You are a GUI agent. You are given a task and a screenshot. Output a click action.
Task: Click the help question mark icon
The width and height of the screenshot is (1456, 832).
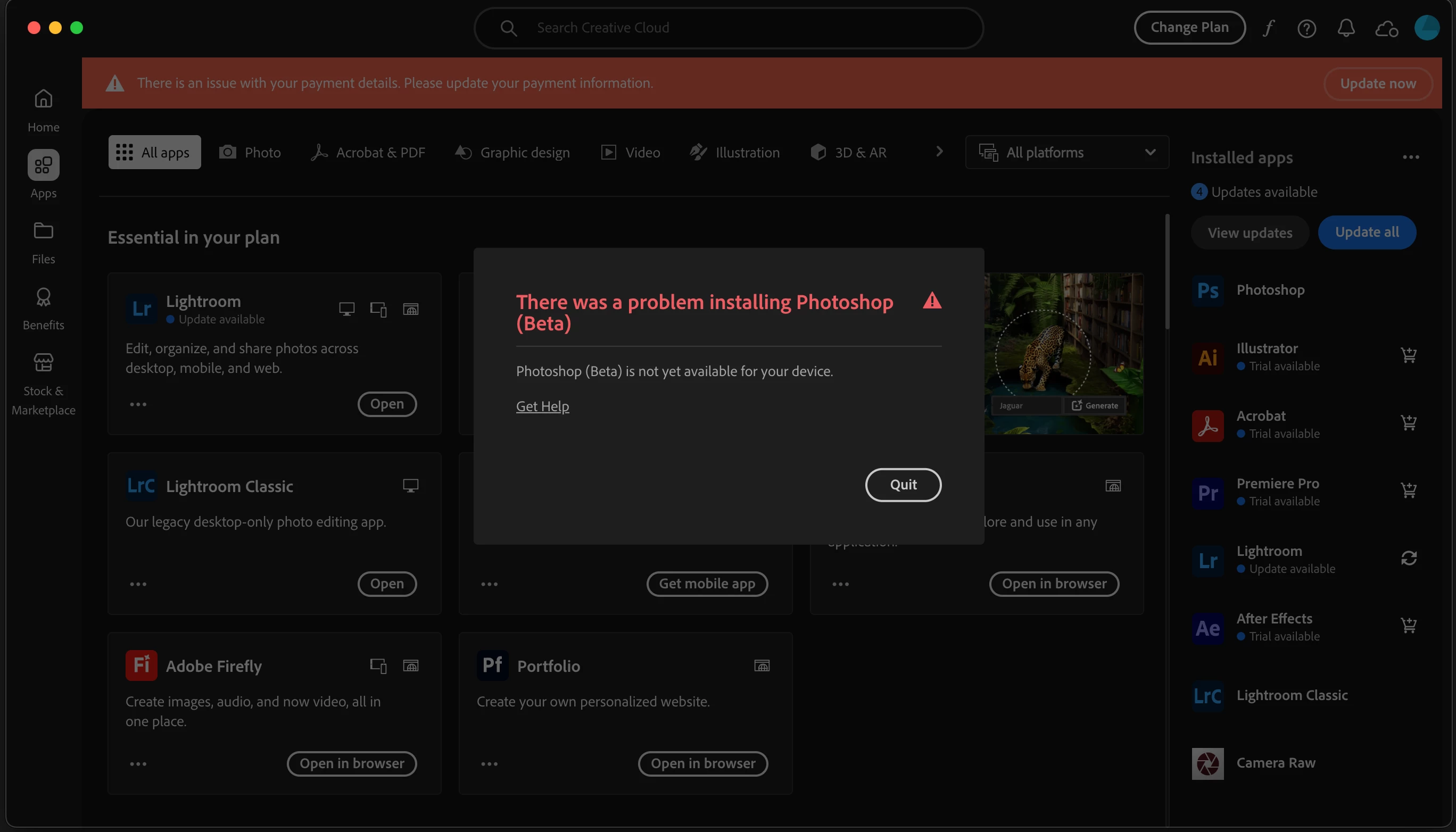click(x=1306, y=28)
